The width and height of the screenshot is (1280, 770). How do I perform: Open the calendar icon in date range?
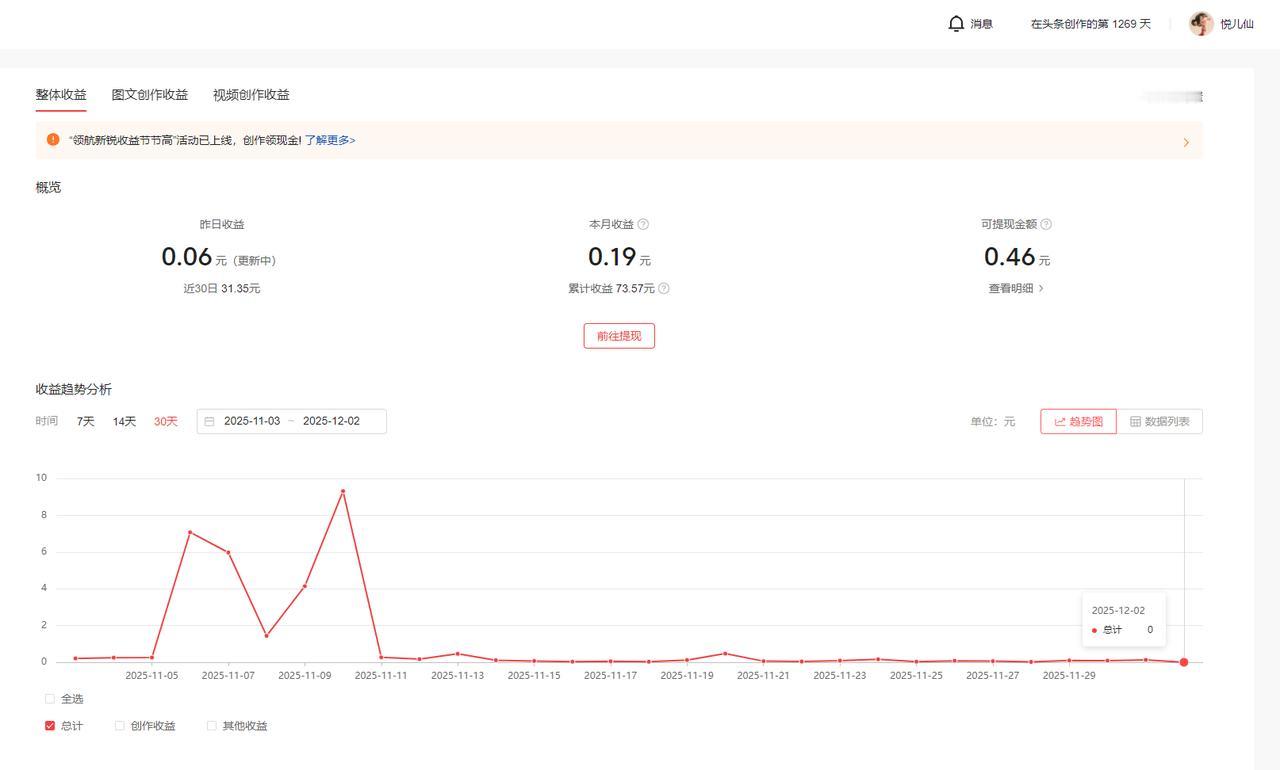coord(210,422)
